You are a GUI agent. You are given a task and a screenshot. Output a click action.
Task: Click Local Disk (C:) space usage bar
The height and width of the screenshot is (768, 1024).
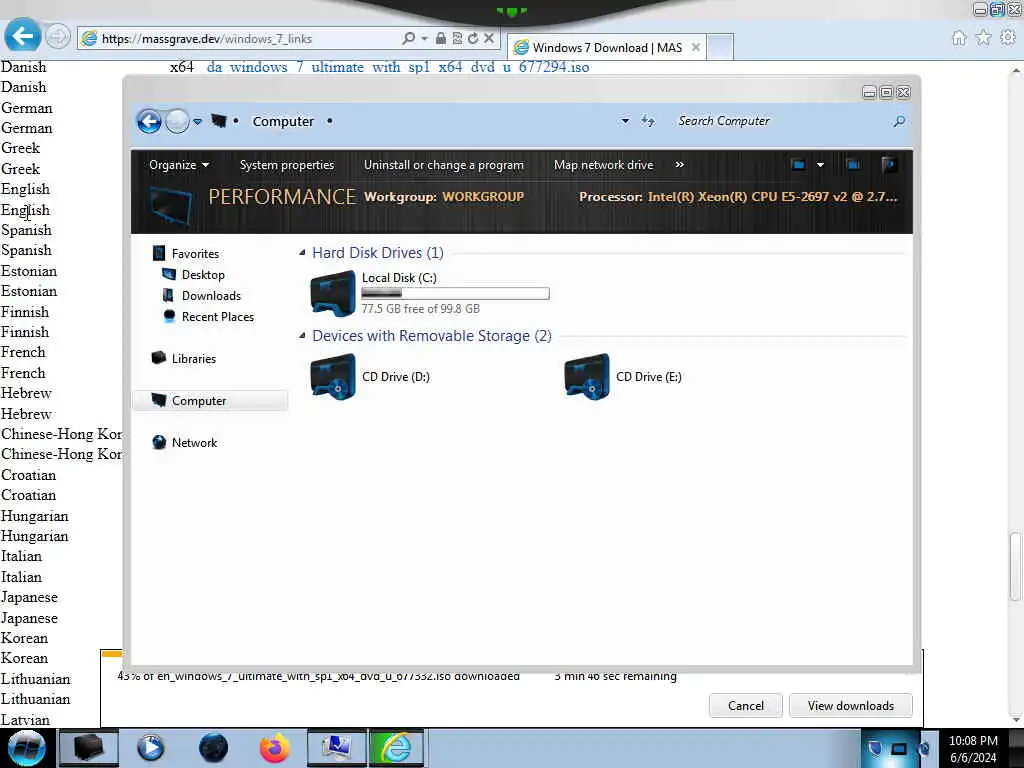point(455,294)
